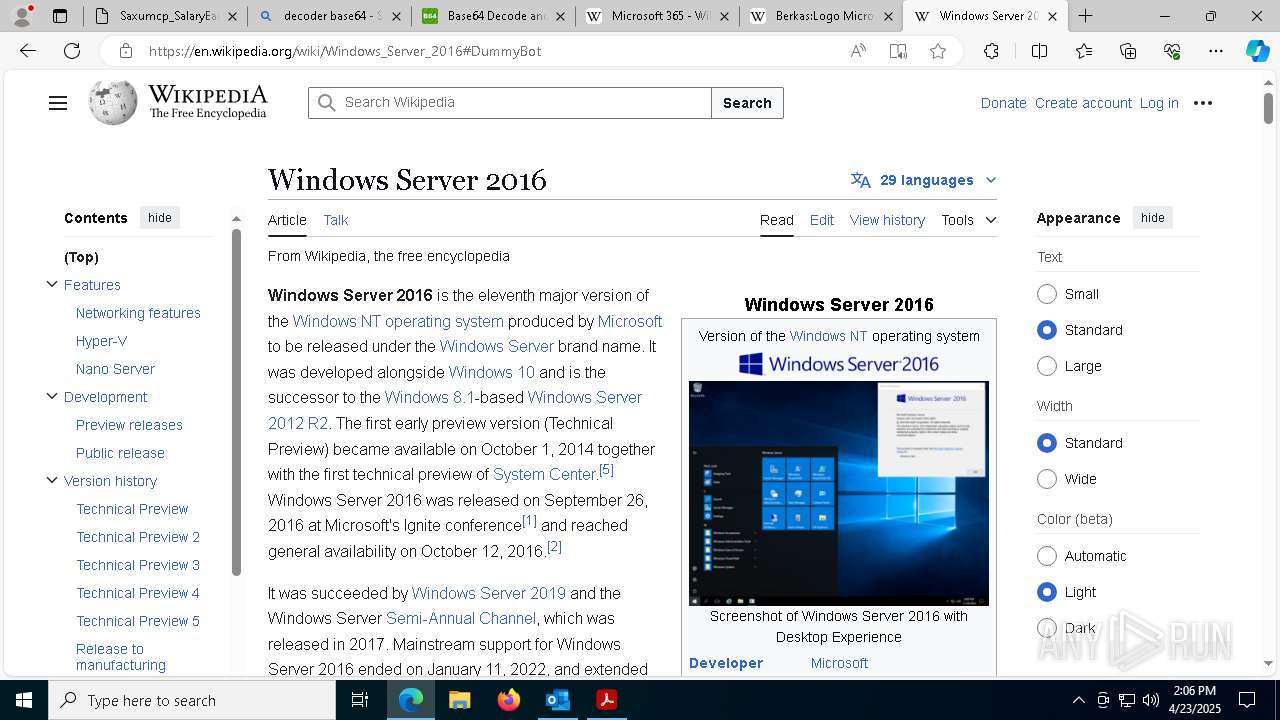Viewport: 1280px width, 720px height.
Task: Open the Tools dropdown menu
Action: 968,220
